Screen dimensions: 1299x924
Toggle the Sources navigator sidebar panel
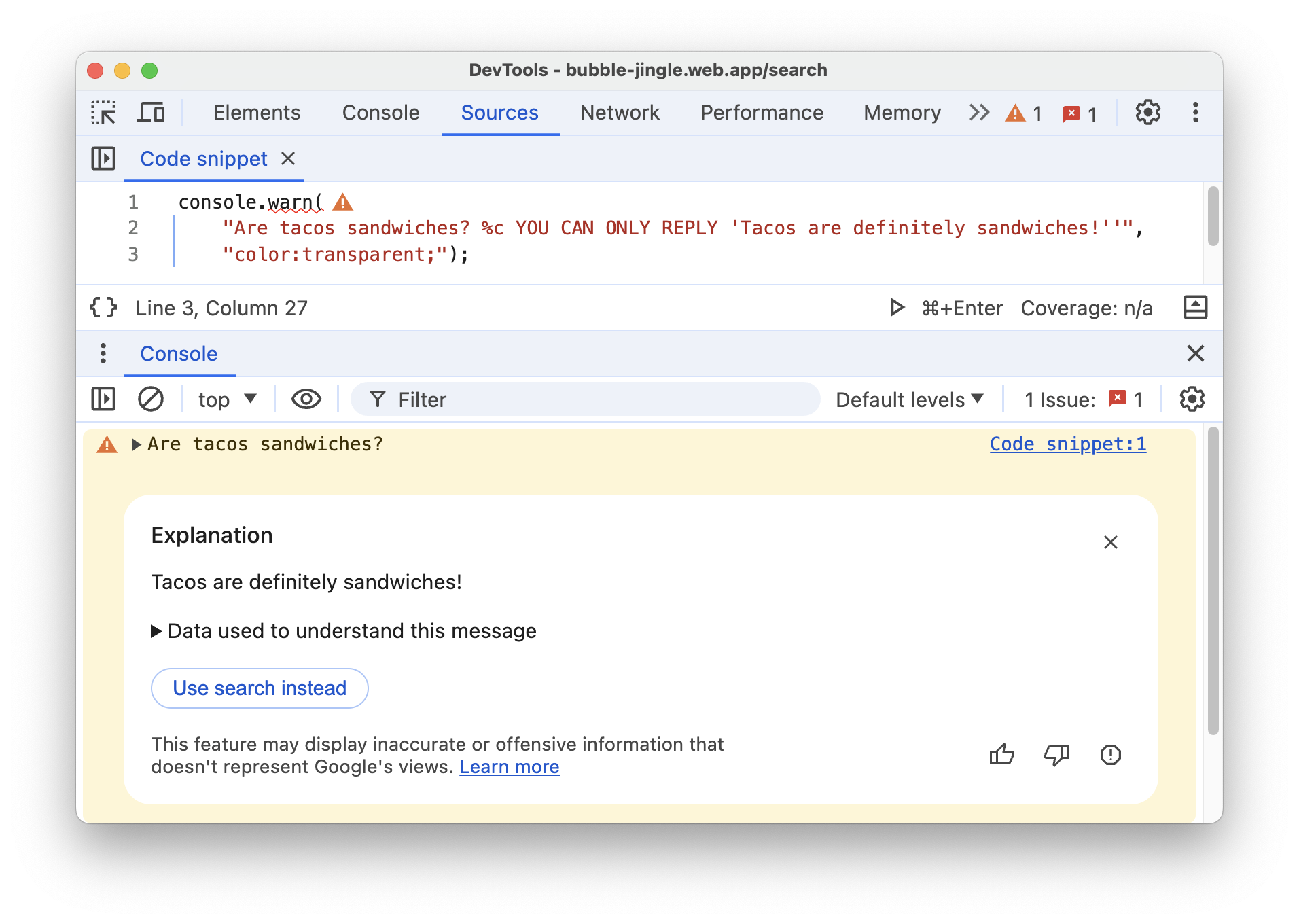point(103,158)
